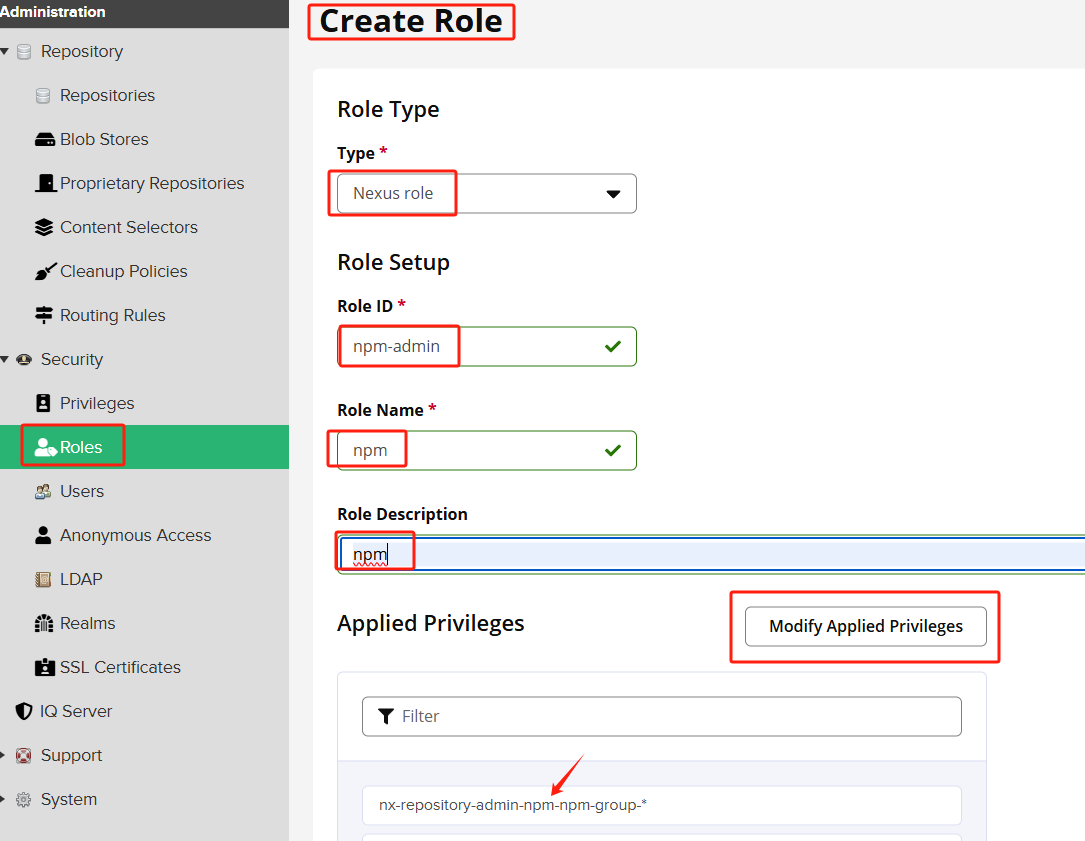Click Modify Applied Privileges button

(x=866, y=626)
